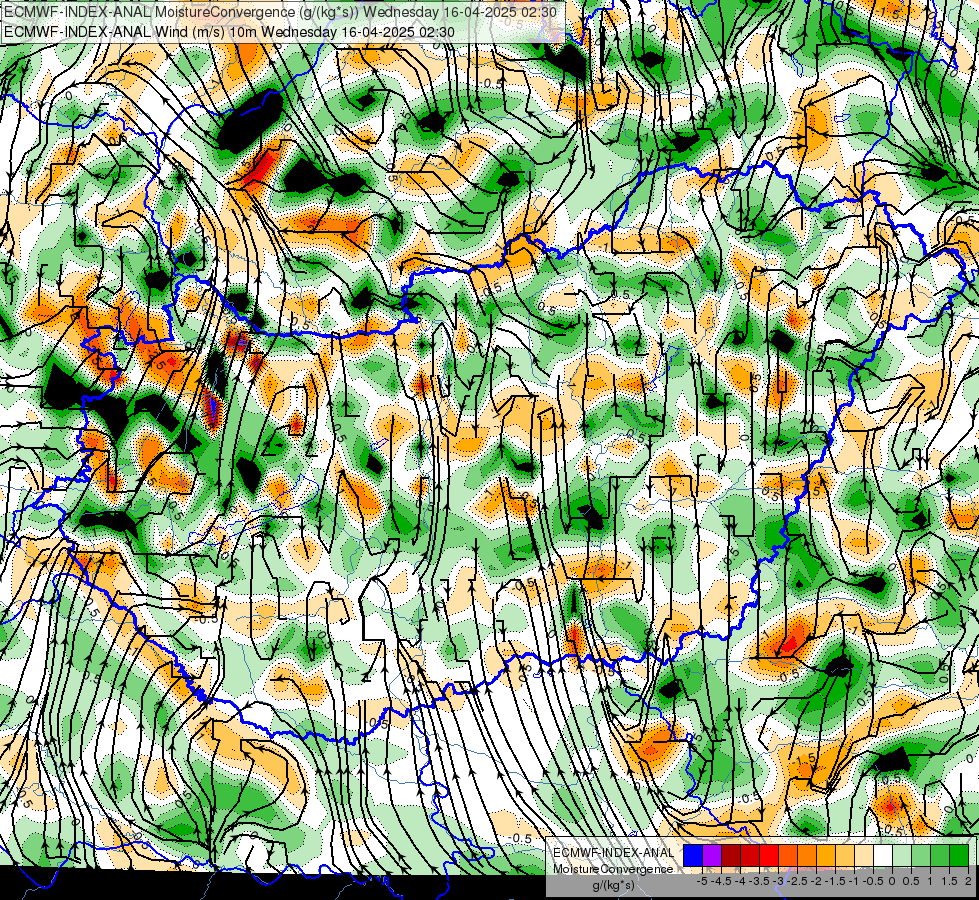Pick the bright red legend swatch
This screenshot has width=979, height=900.
769,856
